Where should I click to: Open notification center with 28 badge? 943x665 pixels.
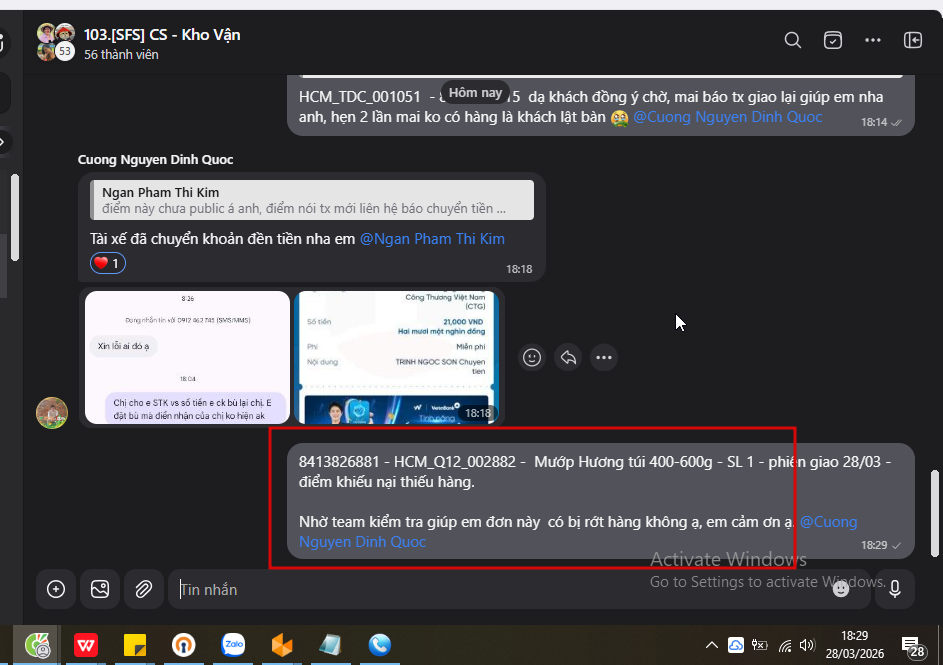(x=912, y=647)
